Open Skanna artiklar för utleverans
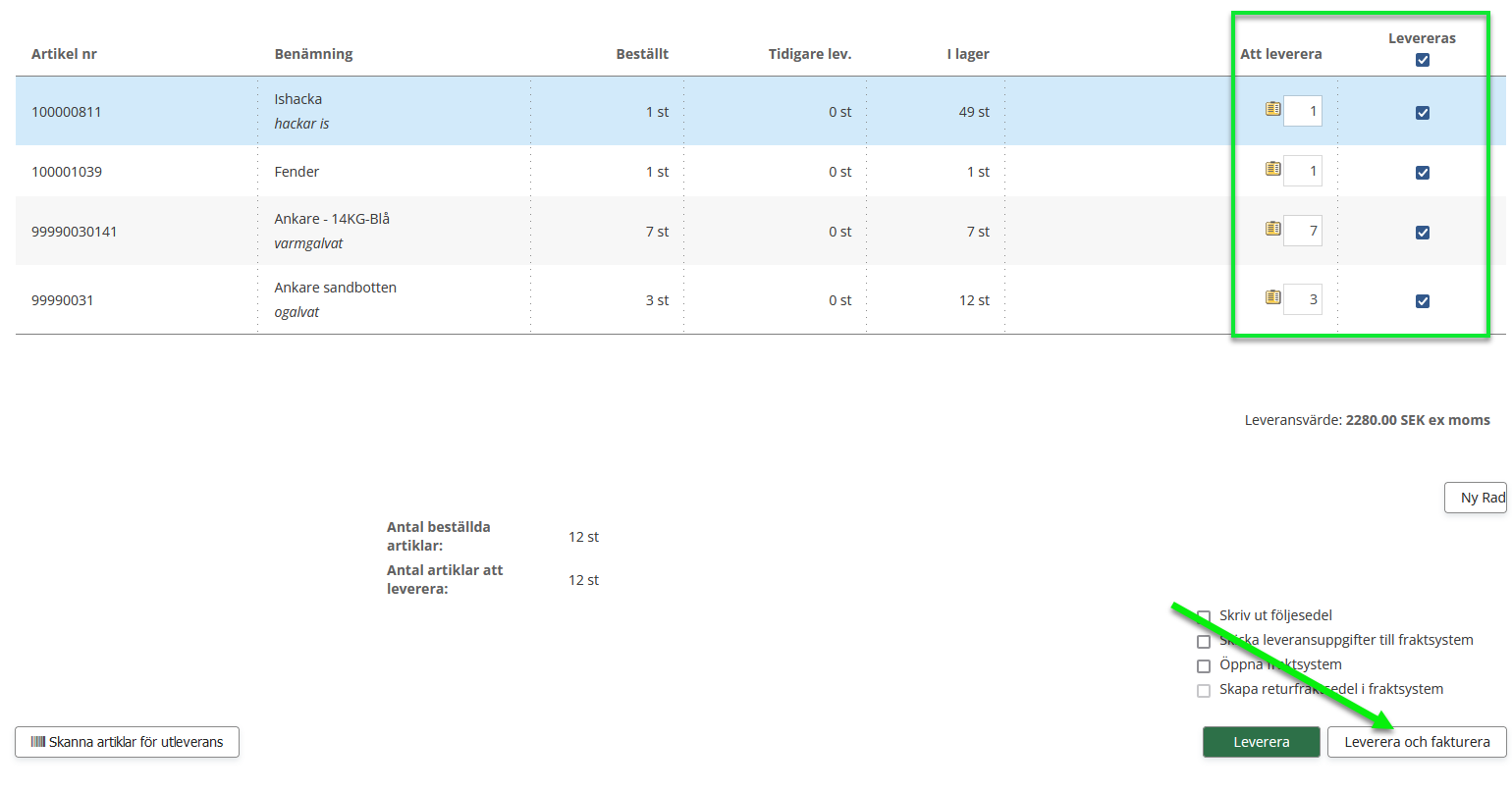1512x793 pixels. coord(128,742)
